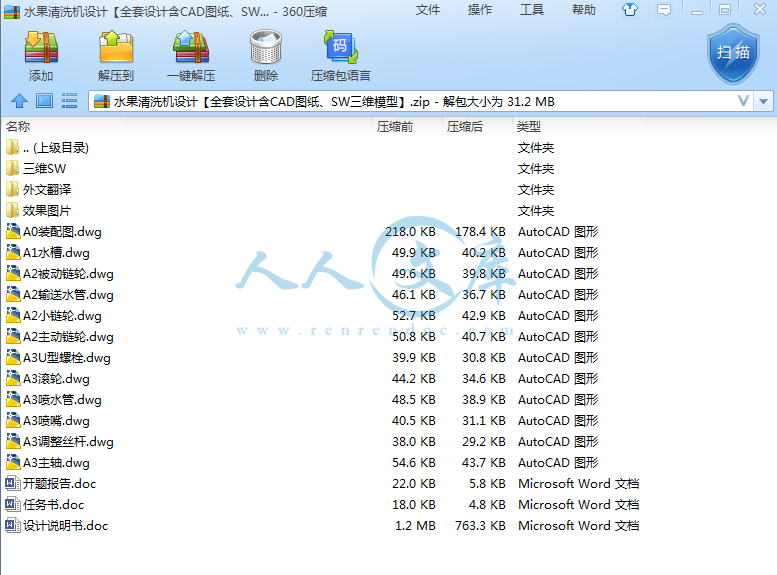Open the 操作 menu
Image resolution: width=777 pixels, height=575 pixels.
click(x=480, y=10)
